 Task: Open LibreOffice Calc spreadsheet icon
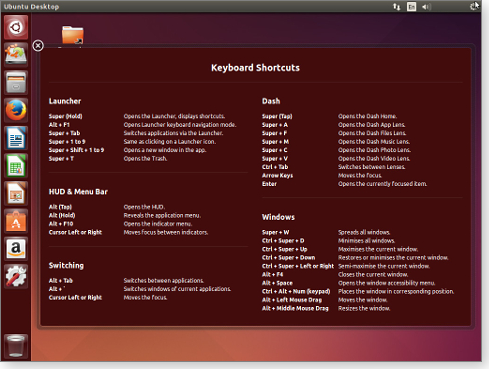16,166
